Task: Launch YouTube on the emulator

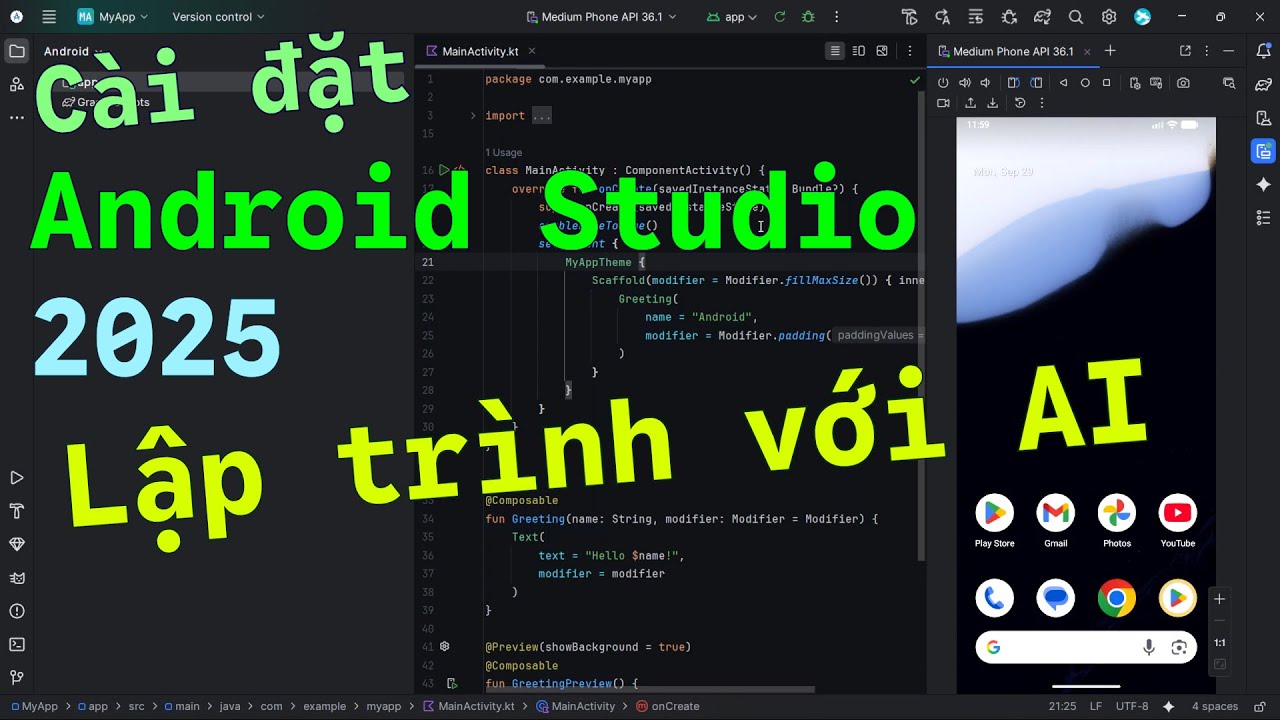Action: click(1178, 521)
